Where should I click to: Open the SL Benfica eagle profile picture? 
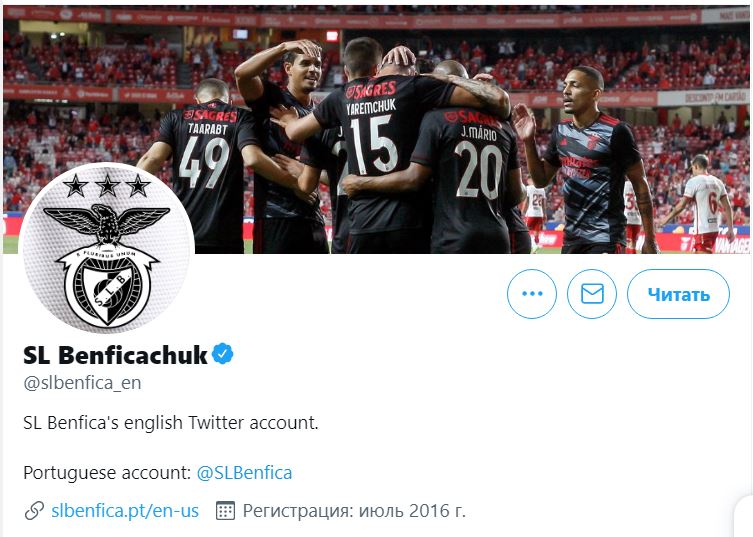pyautogui.click(x=106, y=248)
